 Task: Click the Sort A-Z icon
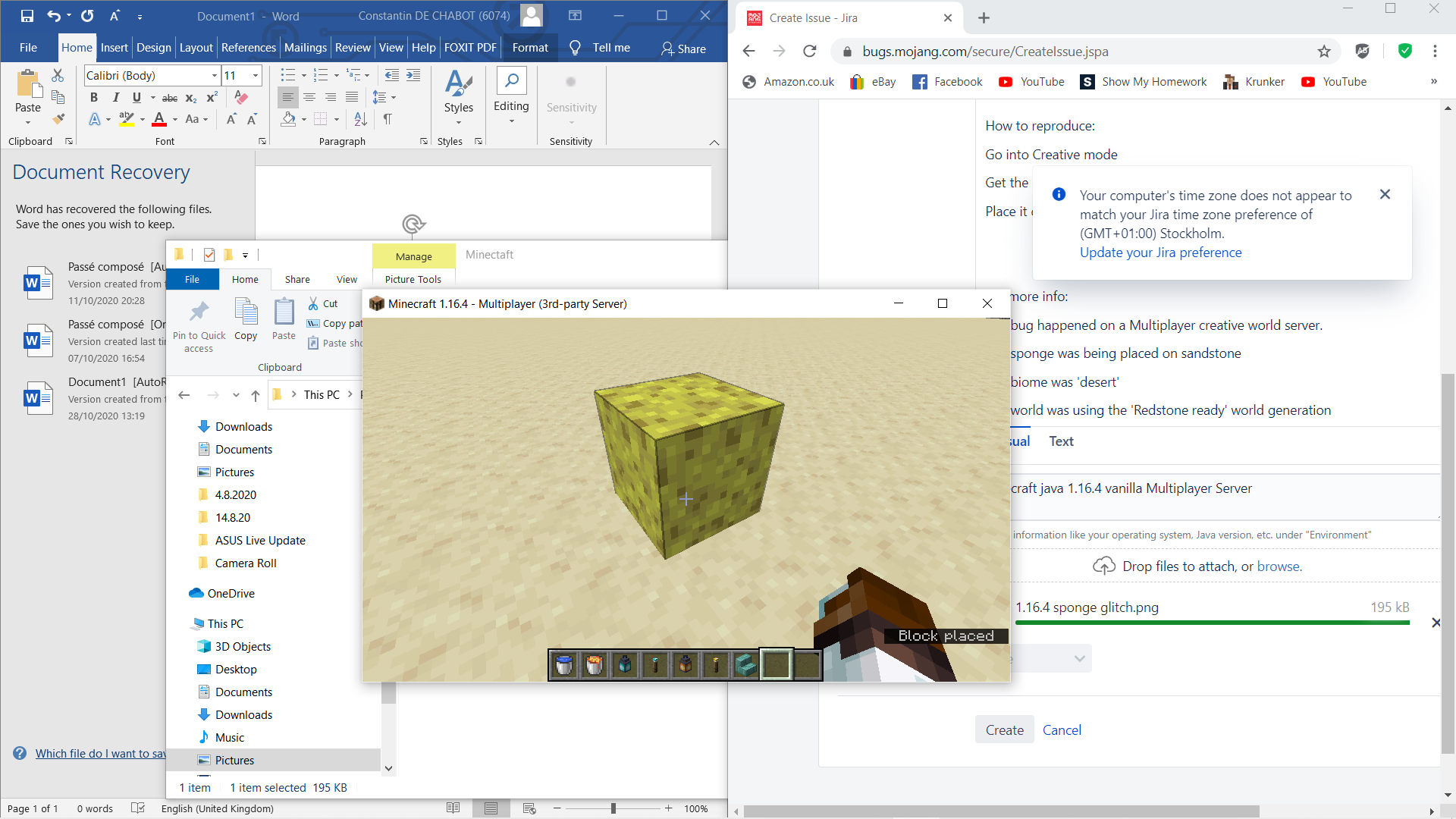click(360, 119)
